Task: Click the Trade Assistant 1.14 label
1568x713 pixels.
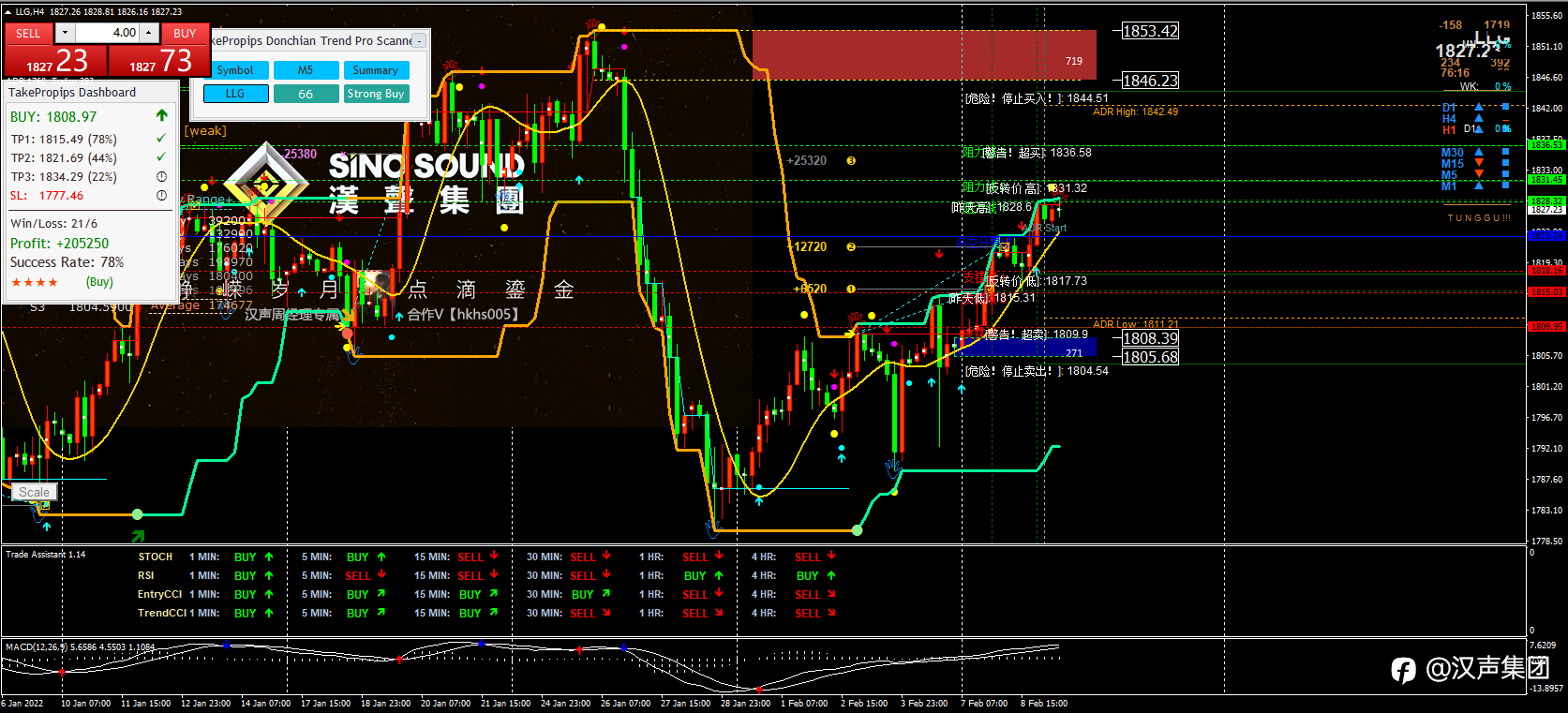Action: [x=45, y=555]
